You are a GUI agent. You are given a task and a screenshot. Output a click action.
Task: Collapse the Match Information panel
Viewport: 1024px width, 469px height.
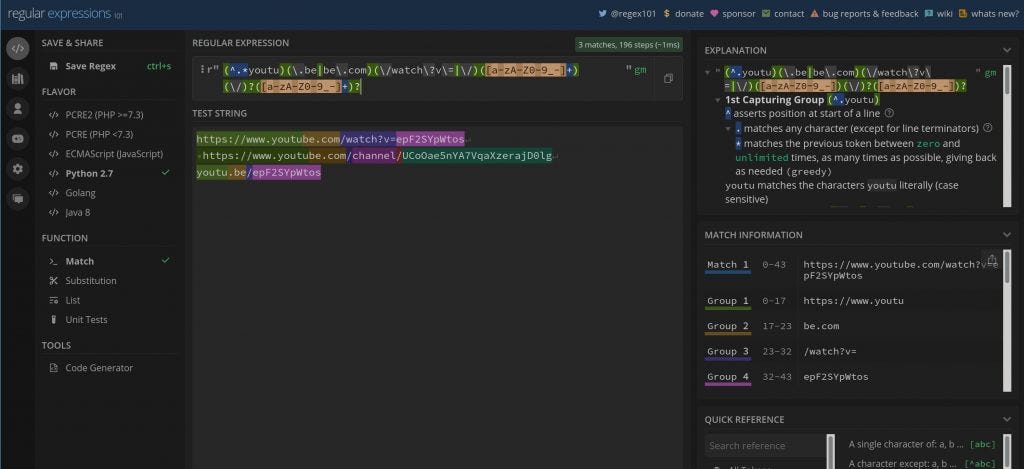click(x=1007, y=235)
